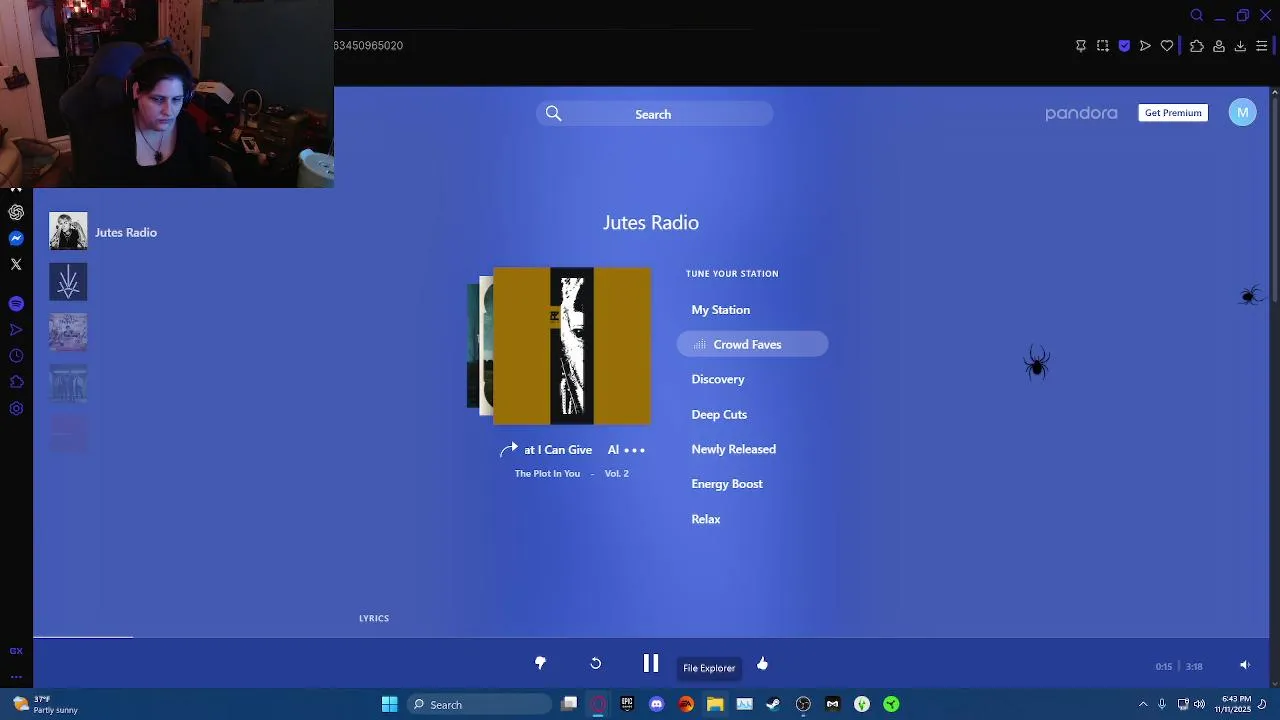Open Discord from the taskbar

tap(656, 705)
